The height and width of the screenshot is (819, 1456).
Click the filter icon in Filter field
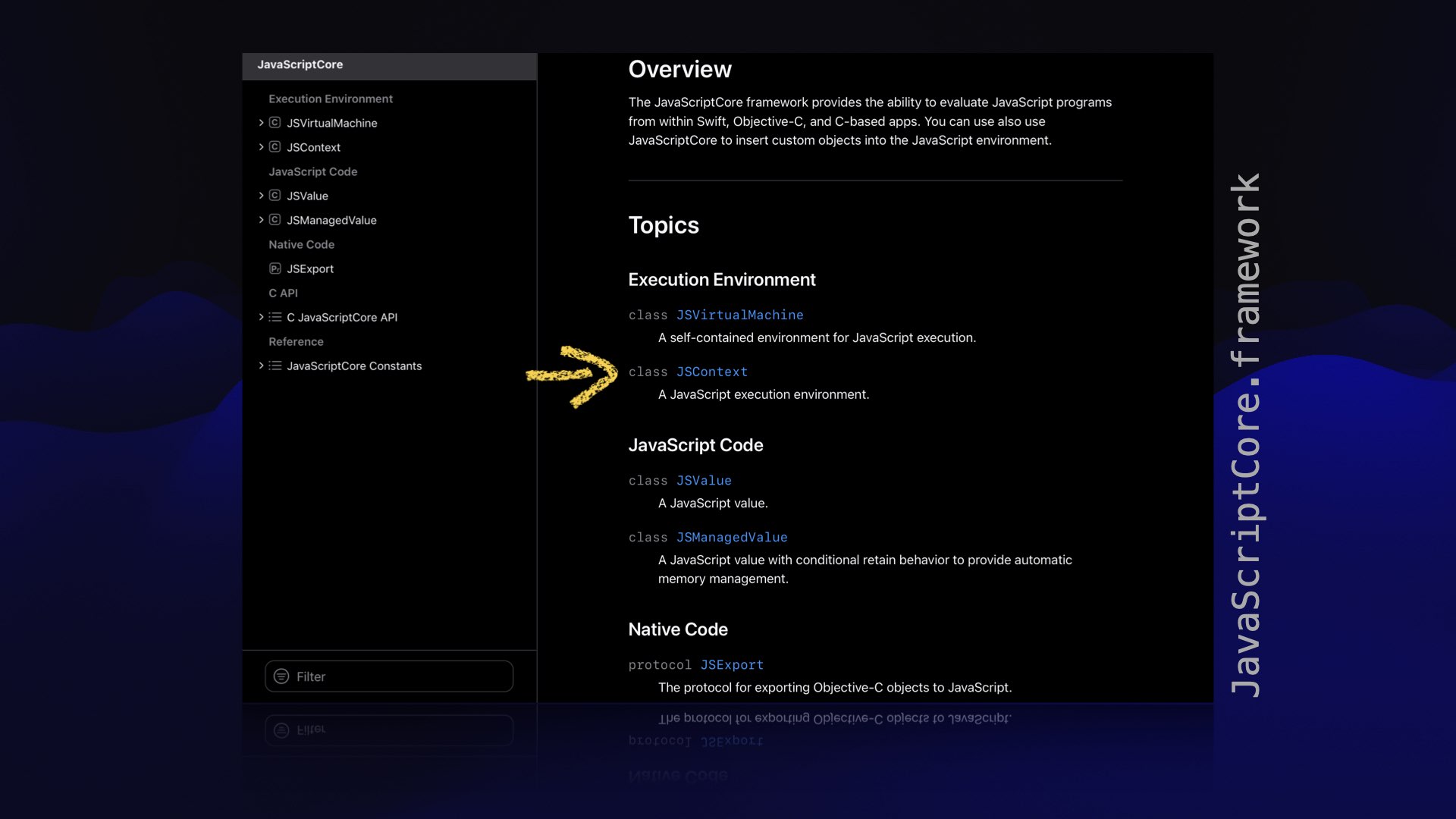tap(281, 676)
